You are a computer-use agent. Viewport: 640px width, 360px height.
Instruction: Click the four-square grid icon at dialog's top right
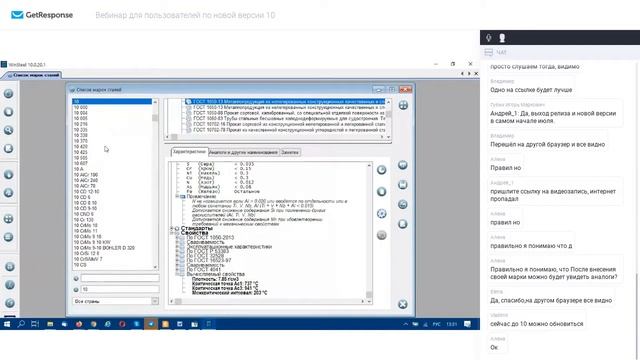403,105
